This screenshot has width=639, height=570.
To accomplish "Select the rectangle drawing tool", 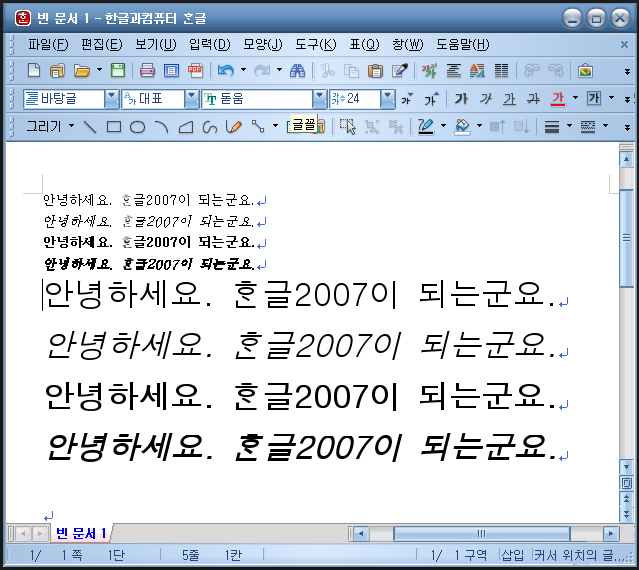I will tap(114, 127).
